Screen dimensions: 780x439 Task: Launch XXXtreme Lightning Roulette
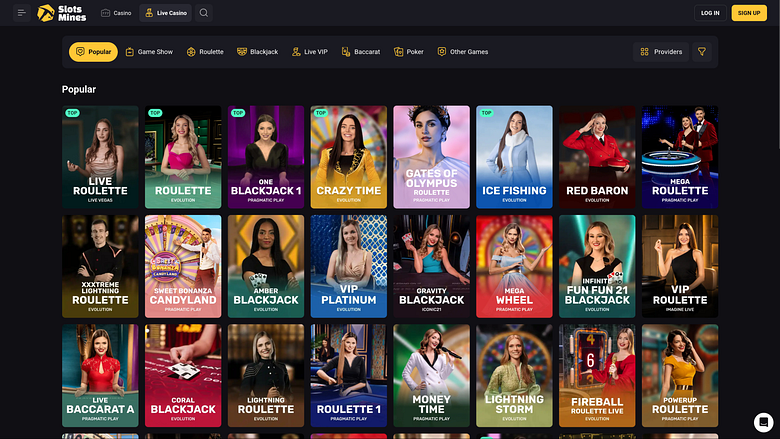click(x=100, y=266)
